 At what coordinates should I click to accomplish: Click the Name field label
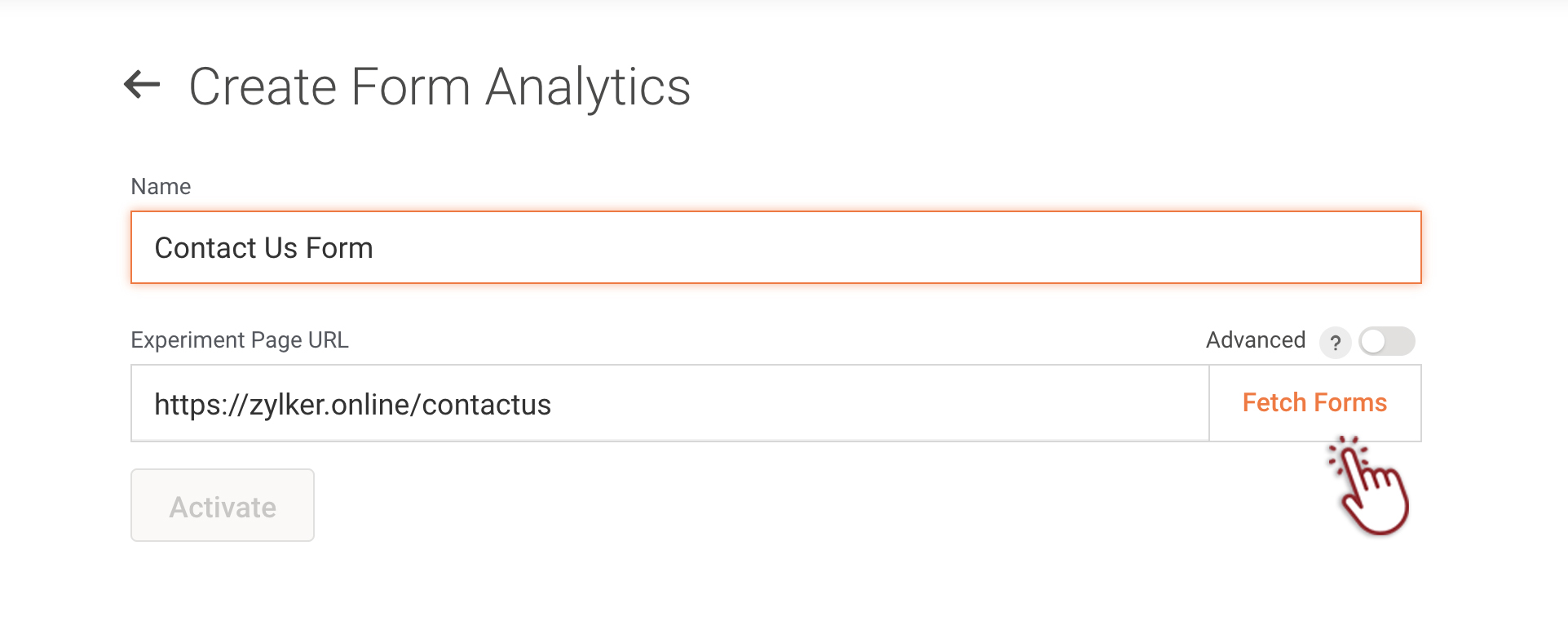[161, 187]
